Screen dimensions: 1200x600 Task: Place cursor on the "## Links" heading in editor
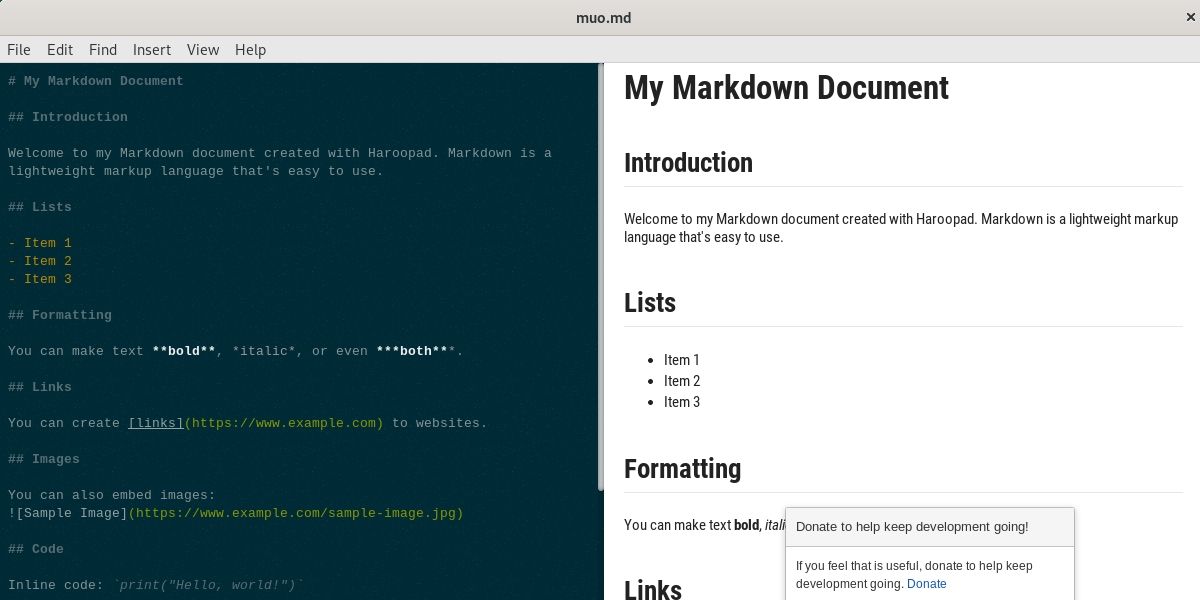[39, 387]
